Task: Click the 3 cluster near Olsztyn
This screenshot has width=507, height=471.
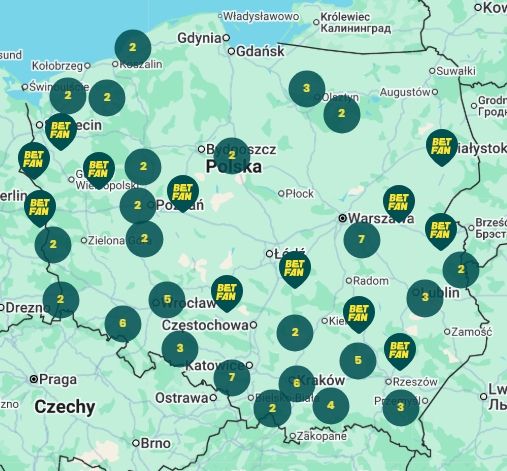Action: click(307, 89)
